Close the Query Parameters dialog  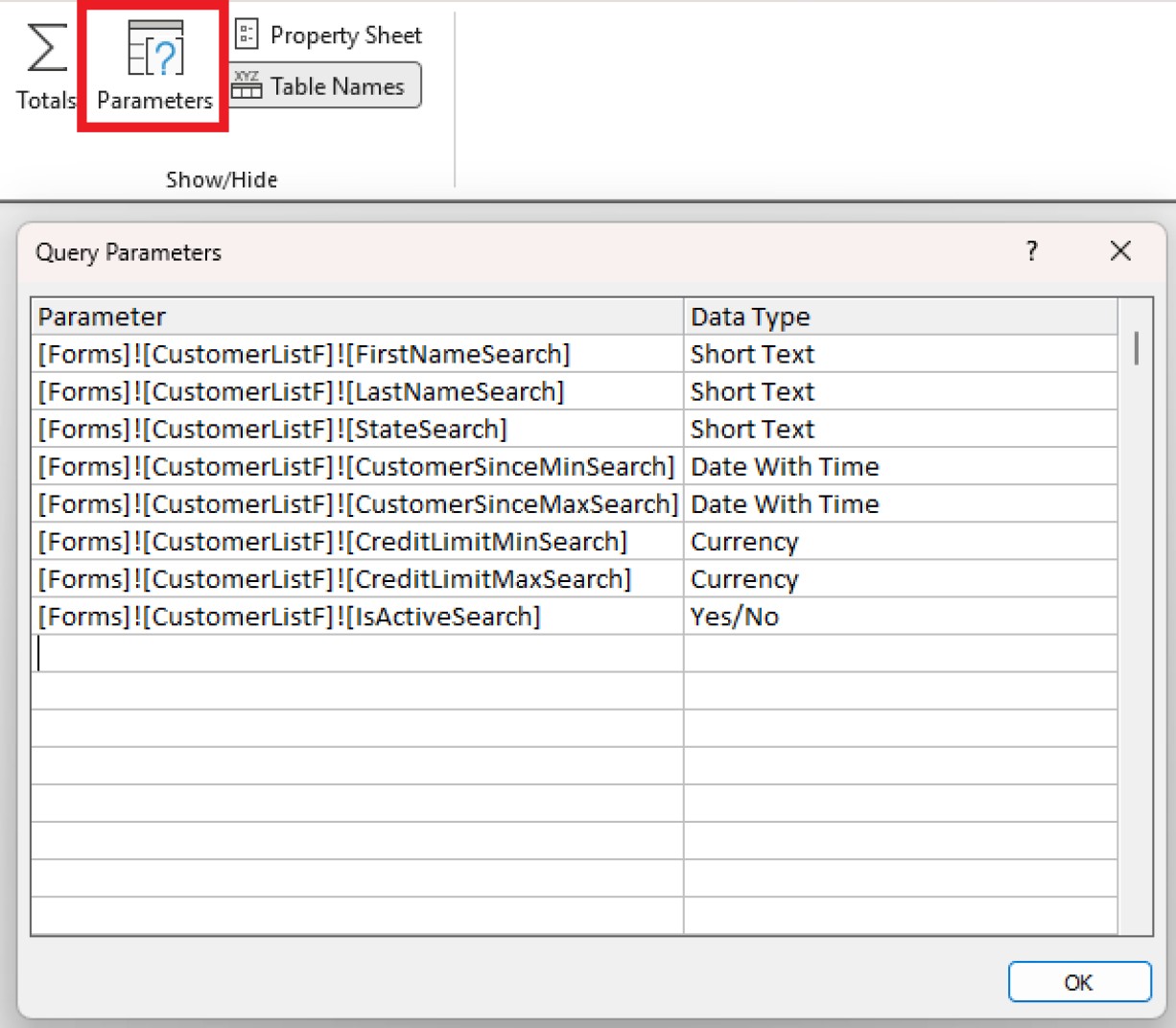[x=1119, y=251]
